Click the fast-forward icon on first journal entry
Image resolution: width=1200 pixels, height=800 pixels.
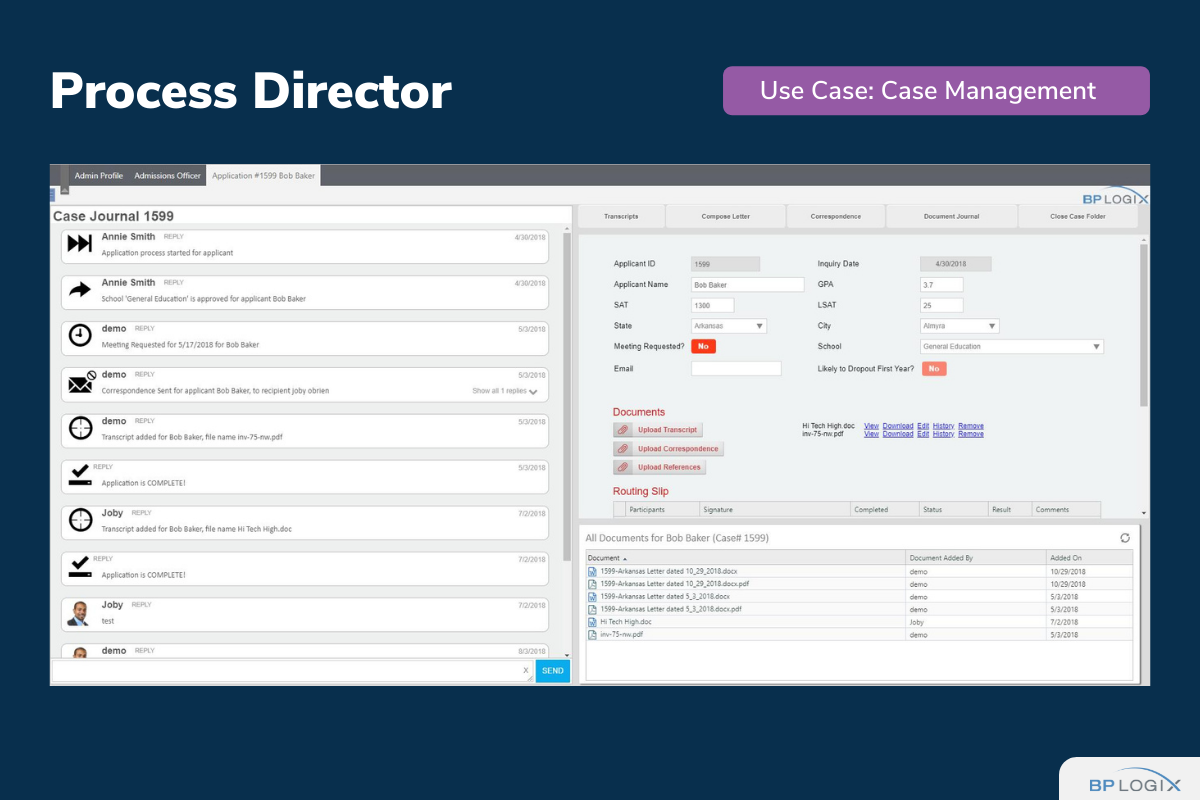pos(80,244)
